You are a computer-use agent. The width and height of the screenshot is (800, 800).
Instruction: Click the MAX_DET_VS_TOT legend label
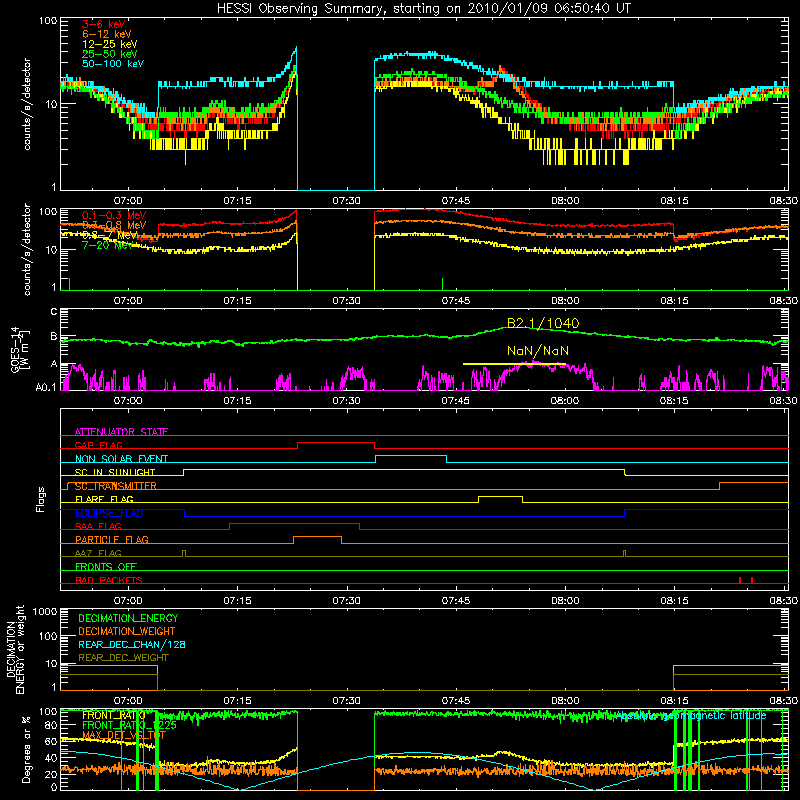(x=124, y=735)
